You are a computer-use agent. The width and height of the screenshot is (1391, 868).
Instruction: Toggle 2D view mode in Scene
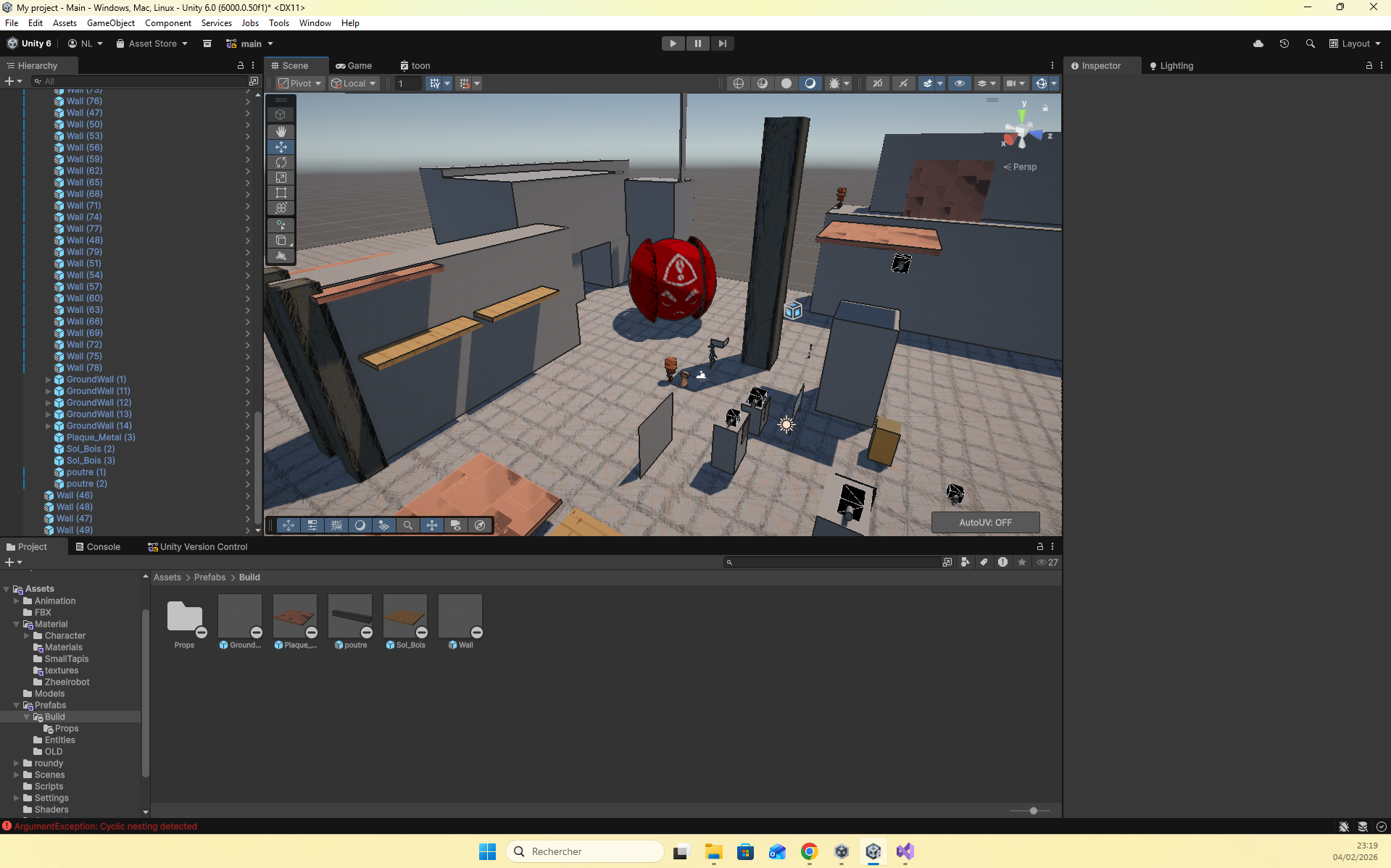tap(877, 83)
